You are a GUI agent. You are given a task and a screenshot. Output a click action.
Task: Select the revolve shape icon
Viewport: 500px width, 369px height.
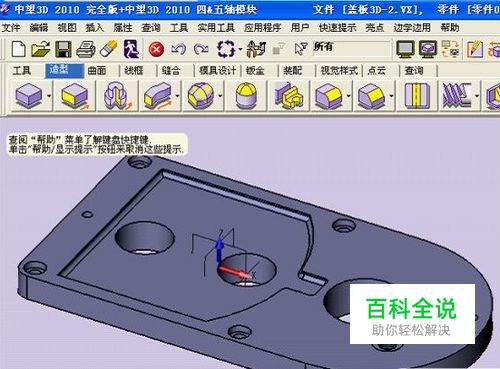coord(117,96)
